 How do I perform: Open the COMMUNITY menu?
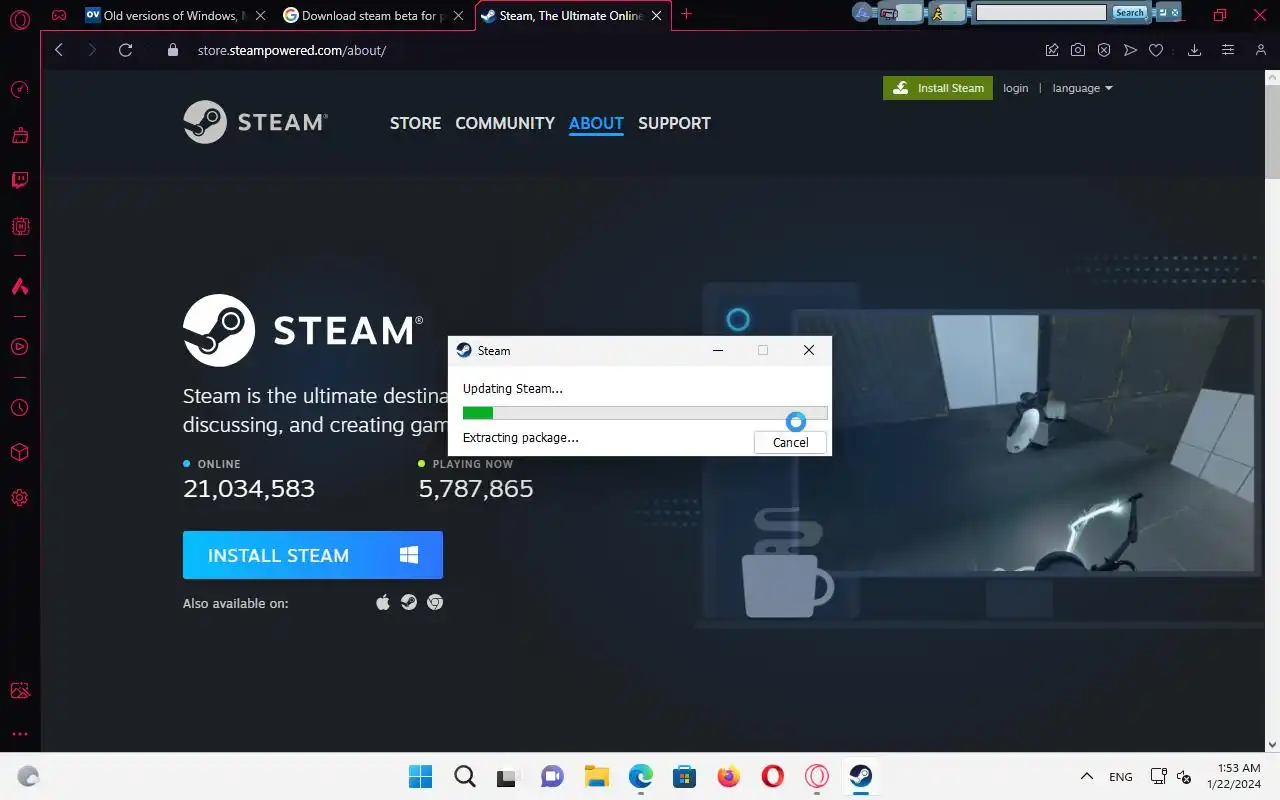(505, 123)
